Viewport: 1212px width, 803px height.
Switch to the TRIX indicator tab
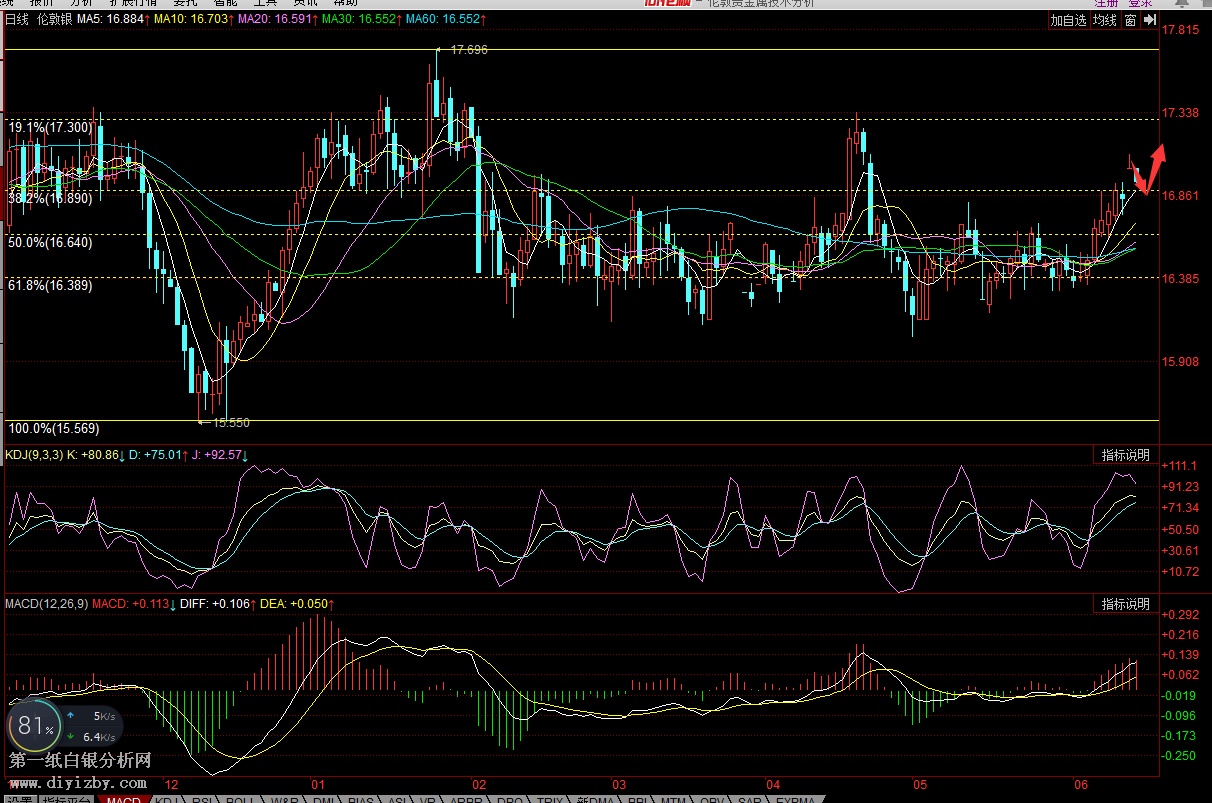550,799
